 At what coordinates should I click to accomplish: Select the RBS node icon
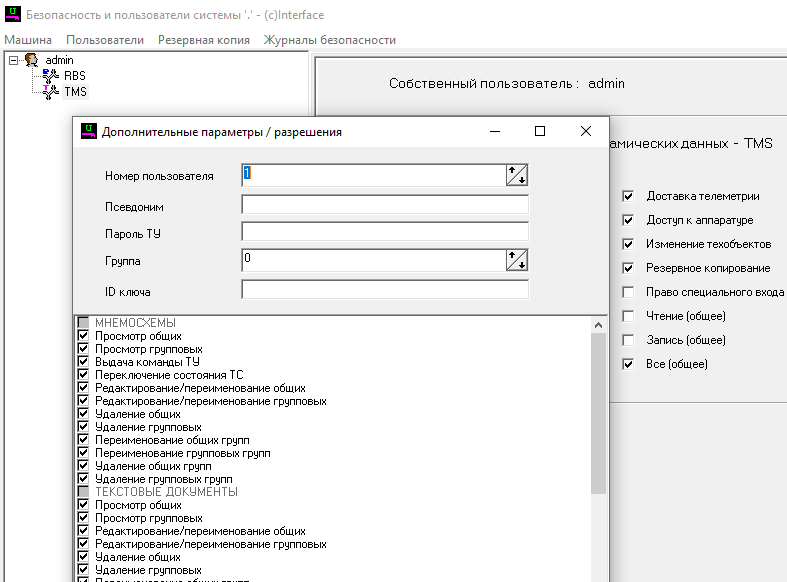click(50, 75)
